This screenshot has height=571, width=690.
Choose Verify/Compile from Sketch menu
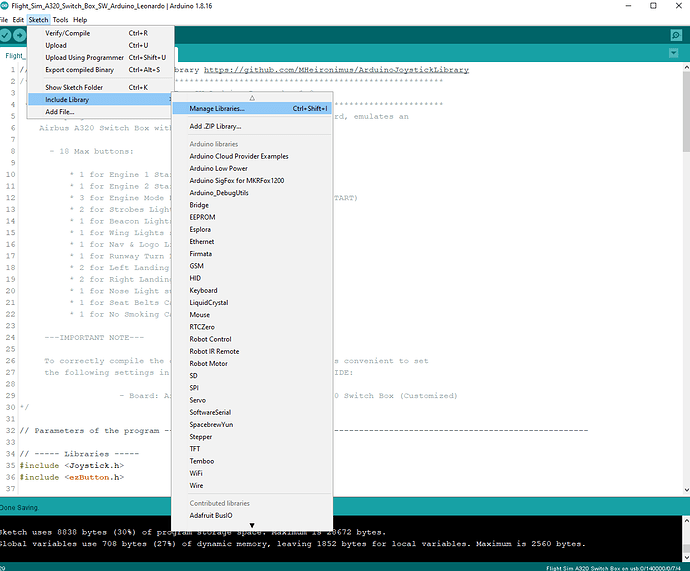[x=101, y=33]
